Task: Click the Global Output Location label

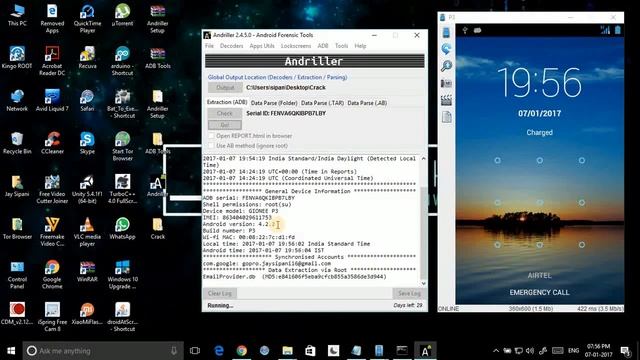Action: point(278,77)
